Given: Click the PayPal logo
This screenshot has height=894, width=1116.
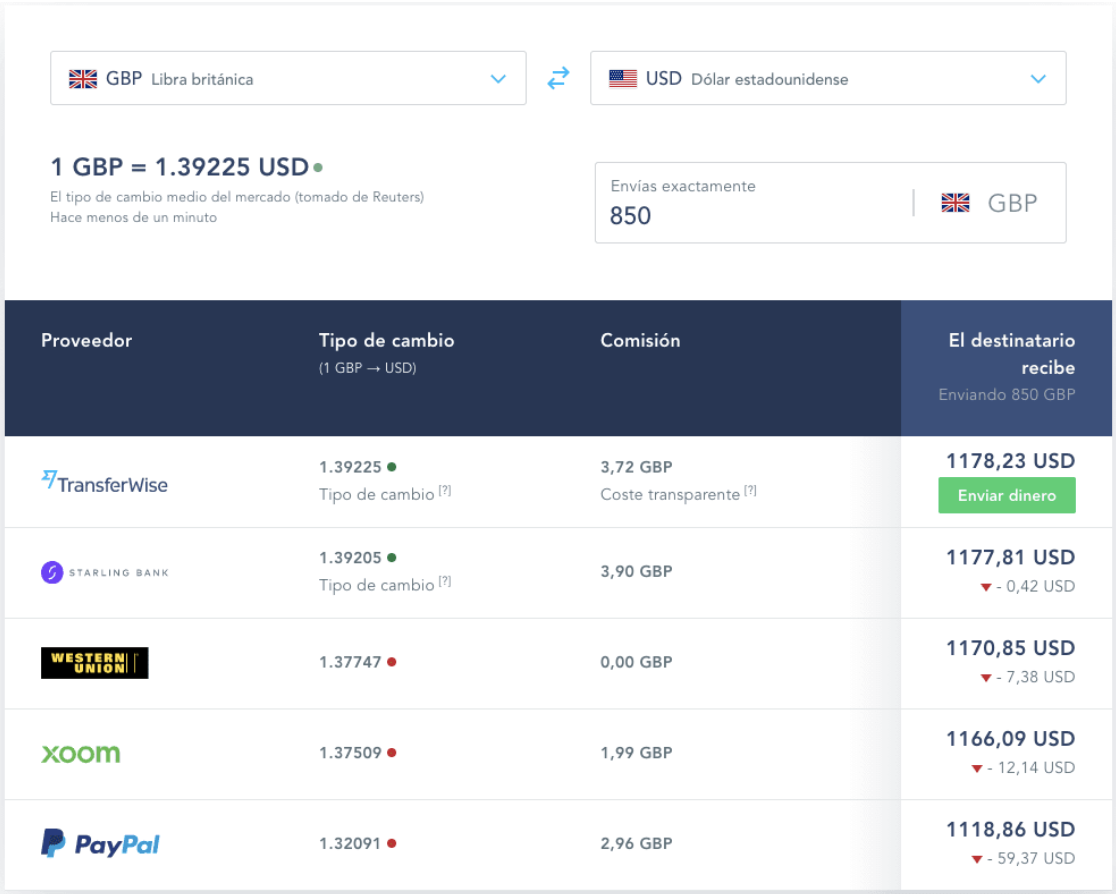Looking at the screenshot, I should (100, 844).
